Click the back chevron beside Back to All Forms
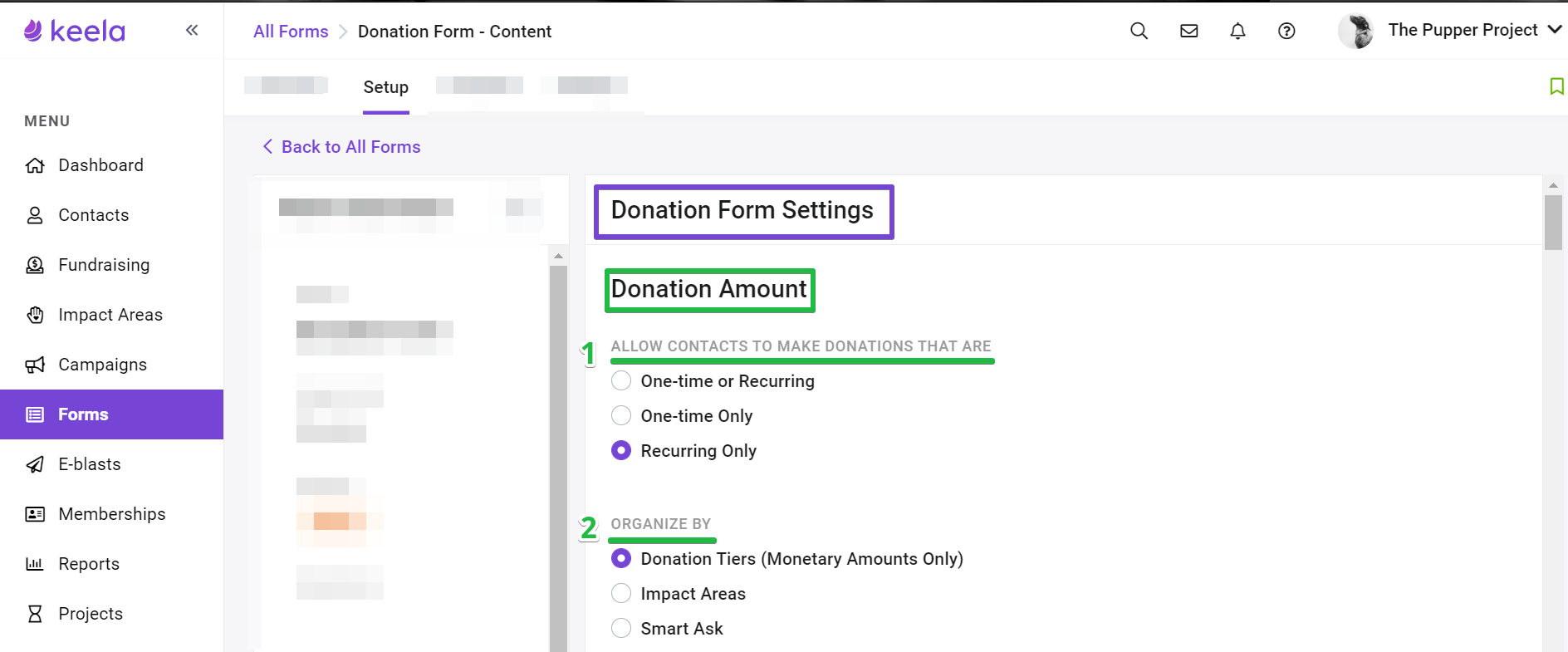The height and width of the screenshot is (652, 1568). click(x=267, y=146)
